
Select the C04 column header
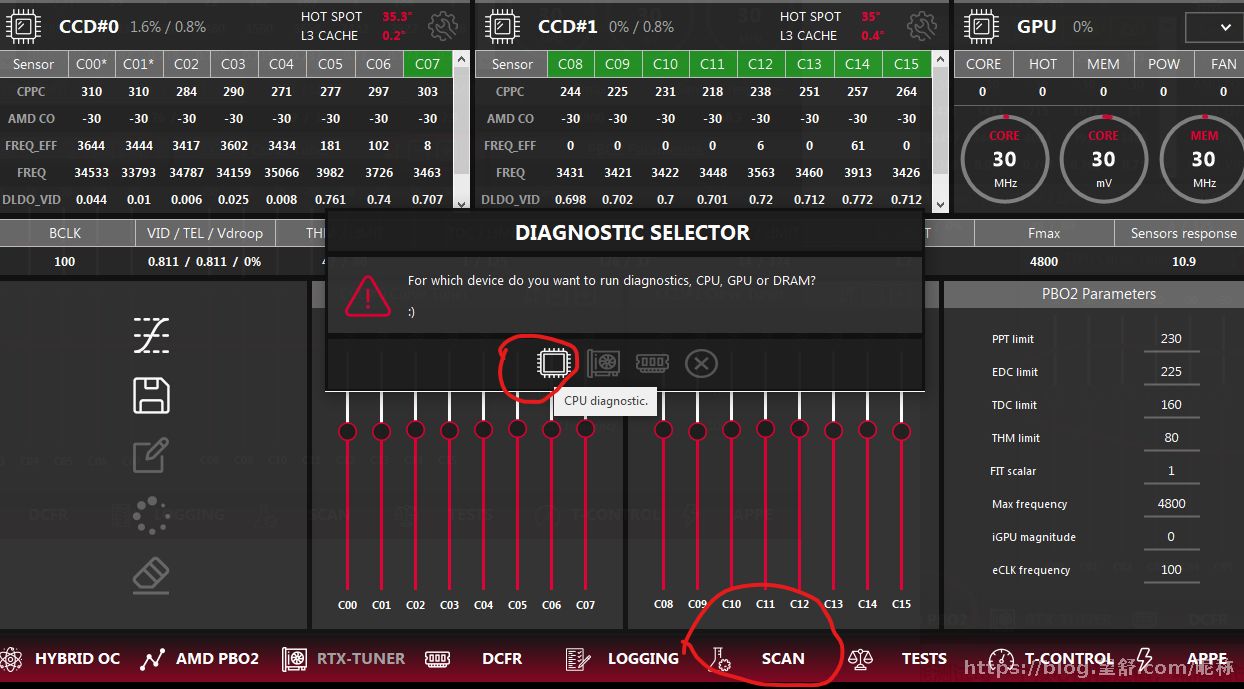click(x=282, y=64)
